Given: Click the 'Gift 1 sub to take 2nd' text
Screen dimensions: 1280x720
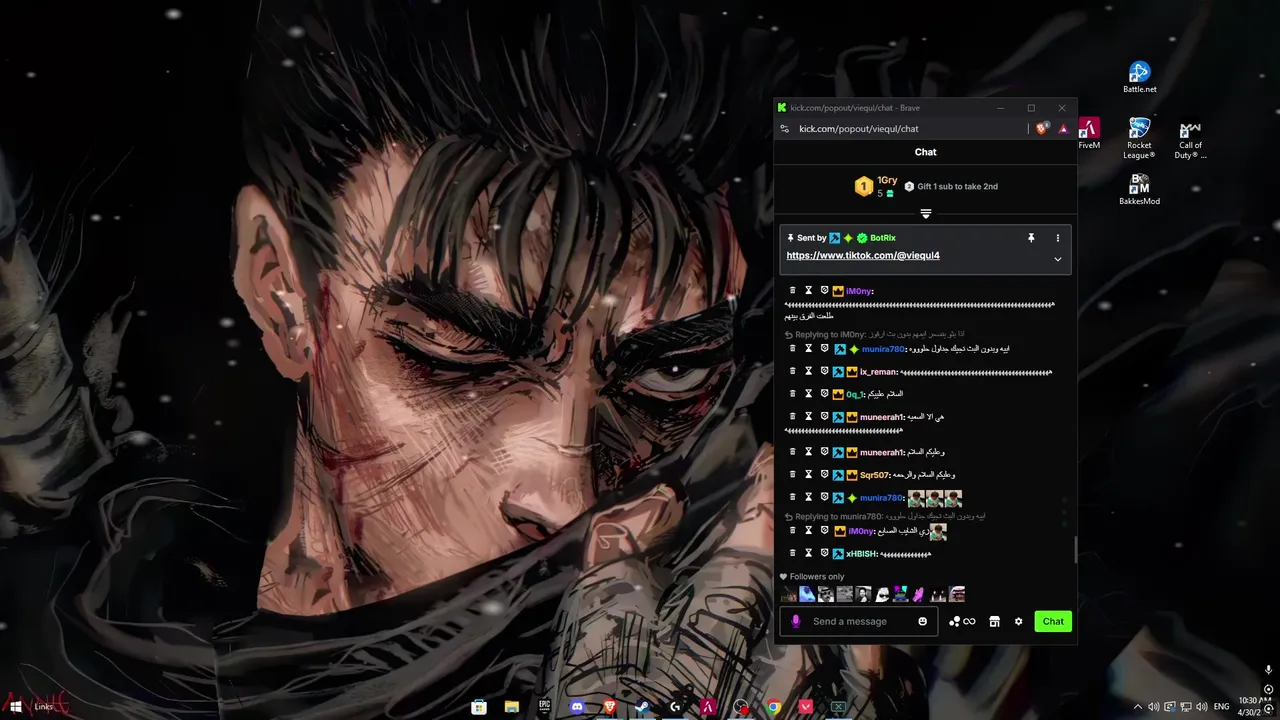Looking at the screenshot, I should pyautogui.click(x=957, y=187).
